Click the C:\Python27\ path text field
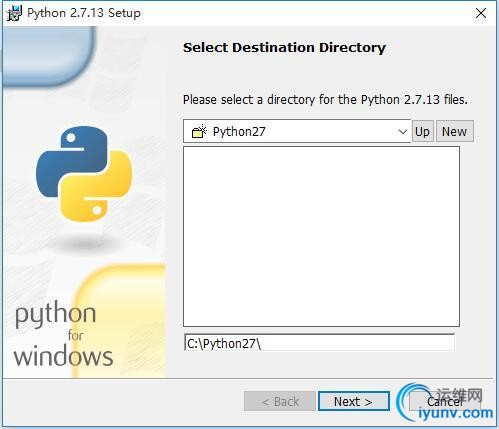The image size is (499, 429). click(319, 343)
